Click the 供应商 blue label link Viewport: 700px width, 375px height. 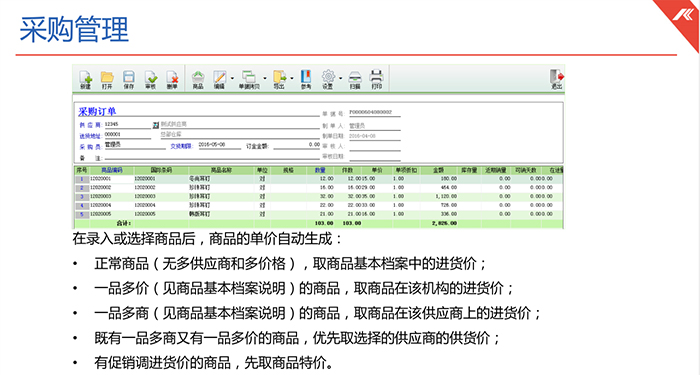[x=91, y=125]
